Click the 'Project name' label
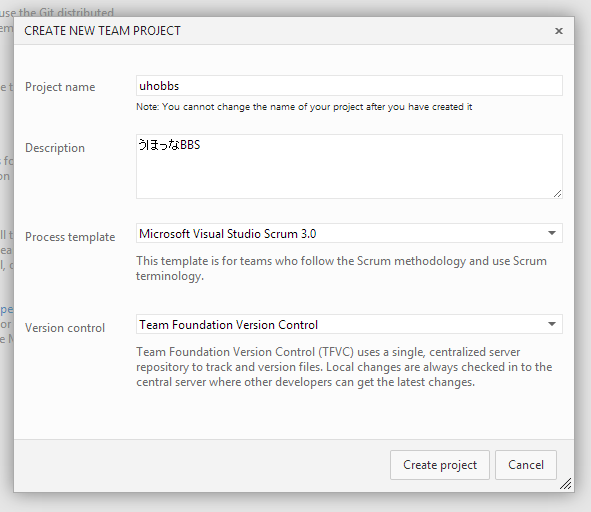591x512 pixels. point(60,87)
